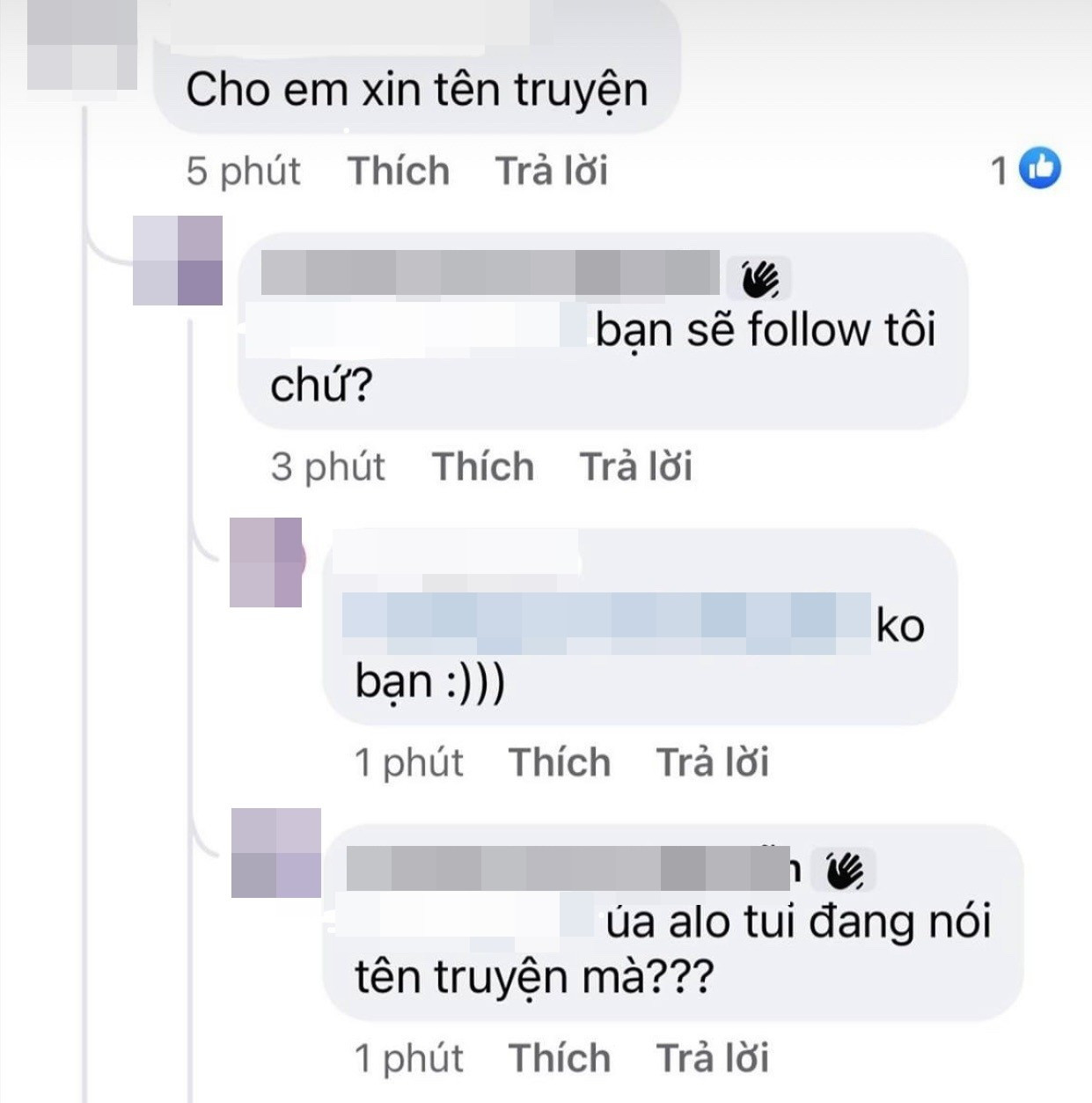Click the waving hand badge on the last reply
Viewport: 1092px width, 1103px height.
845,871
